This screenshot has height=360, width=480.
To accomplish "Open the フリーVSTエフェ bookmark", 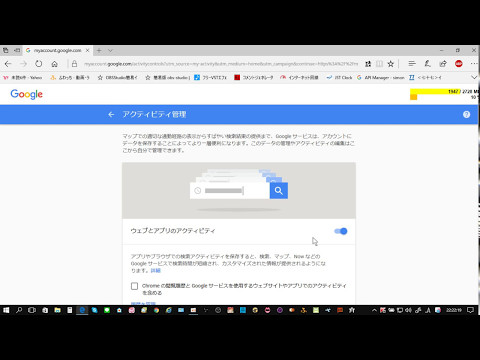I will tap(210, 77).
